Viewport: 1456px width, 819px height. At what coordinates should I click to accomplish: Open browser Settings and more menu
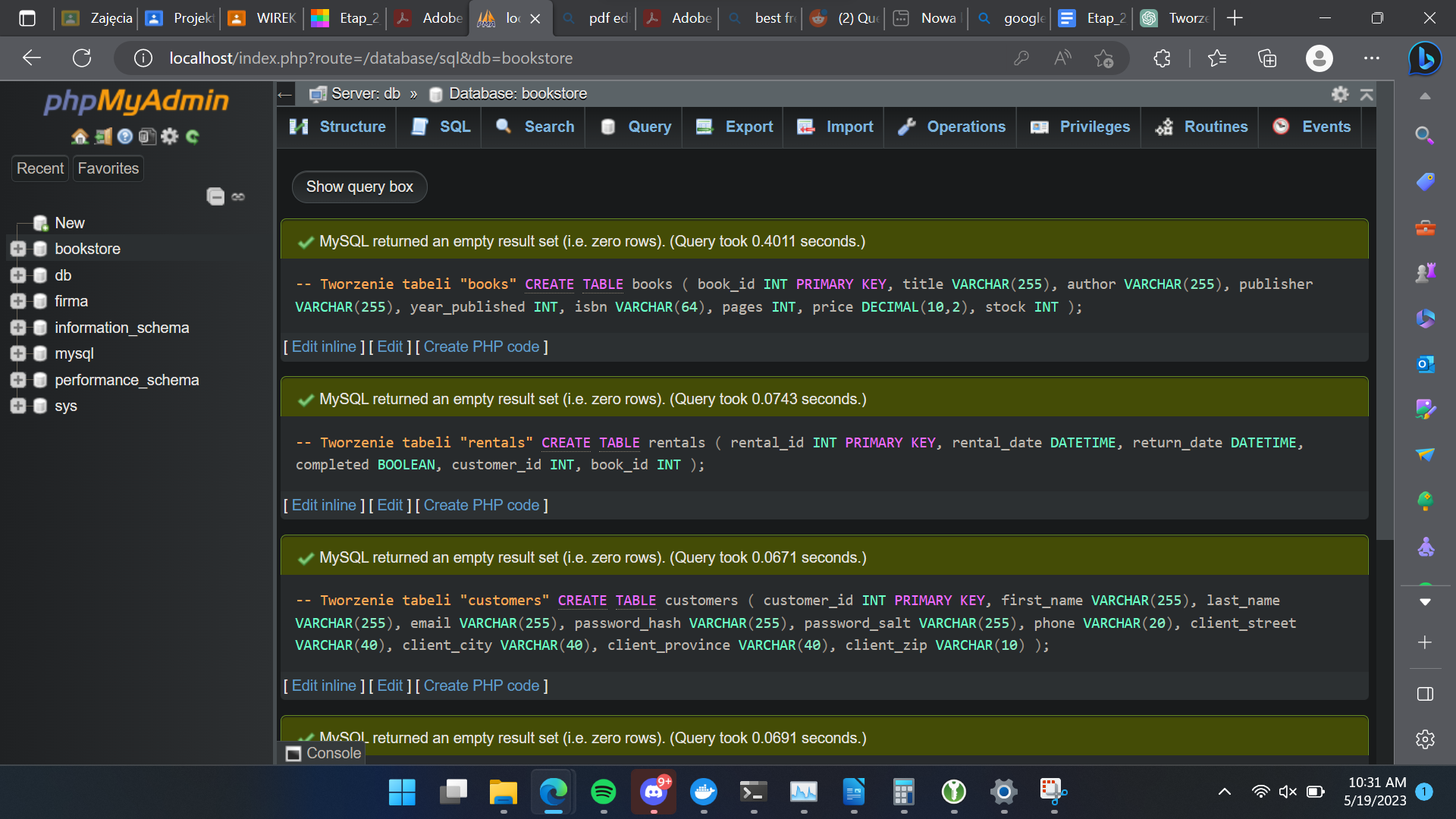point(1372,58)
